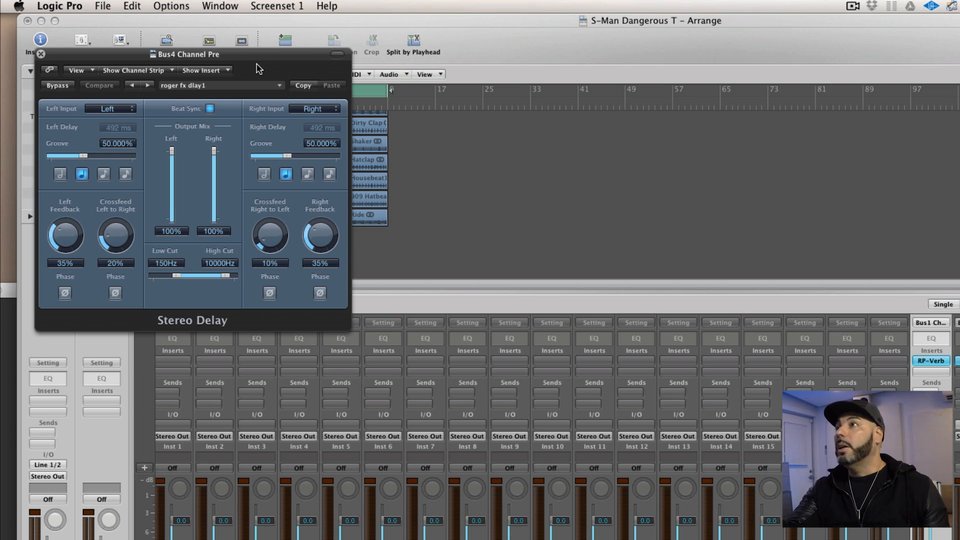Click the pan knob on the Inst 8 channel

[474, 489]
